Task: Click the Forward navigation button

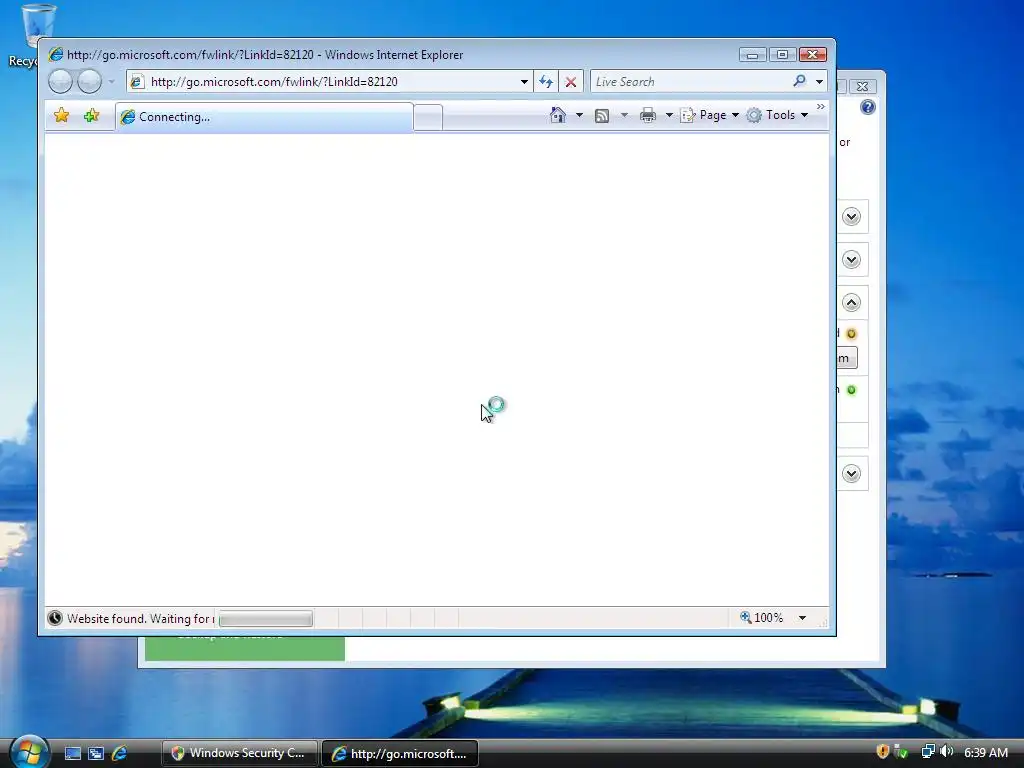Action: click(89, 82)
